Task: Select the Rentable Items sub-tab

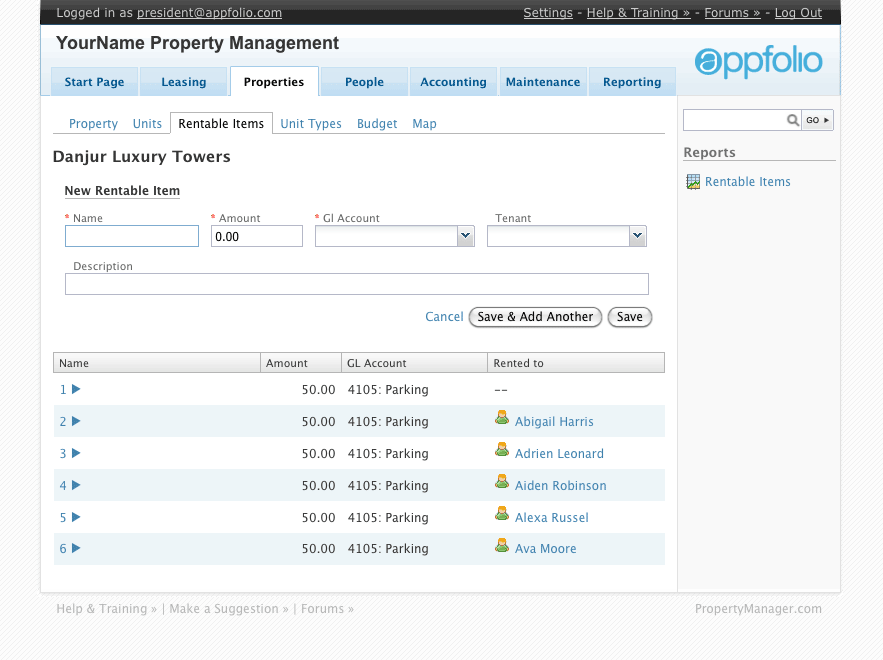Action: coord(221,123)
